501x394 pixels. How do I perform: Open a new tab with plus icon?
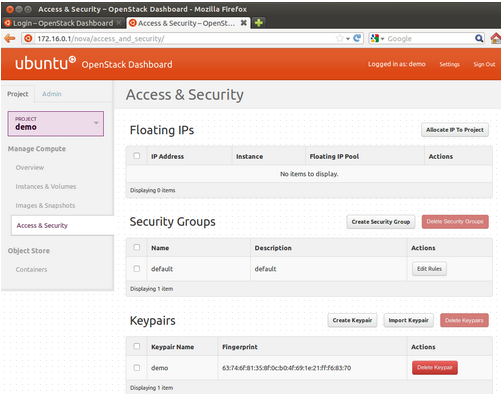click(259, 23)
